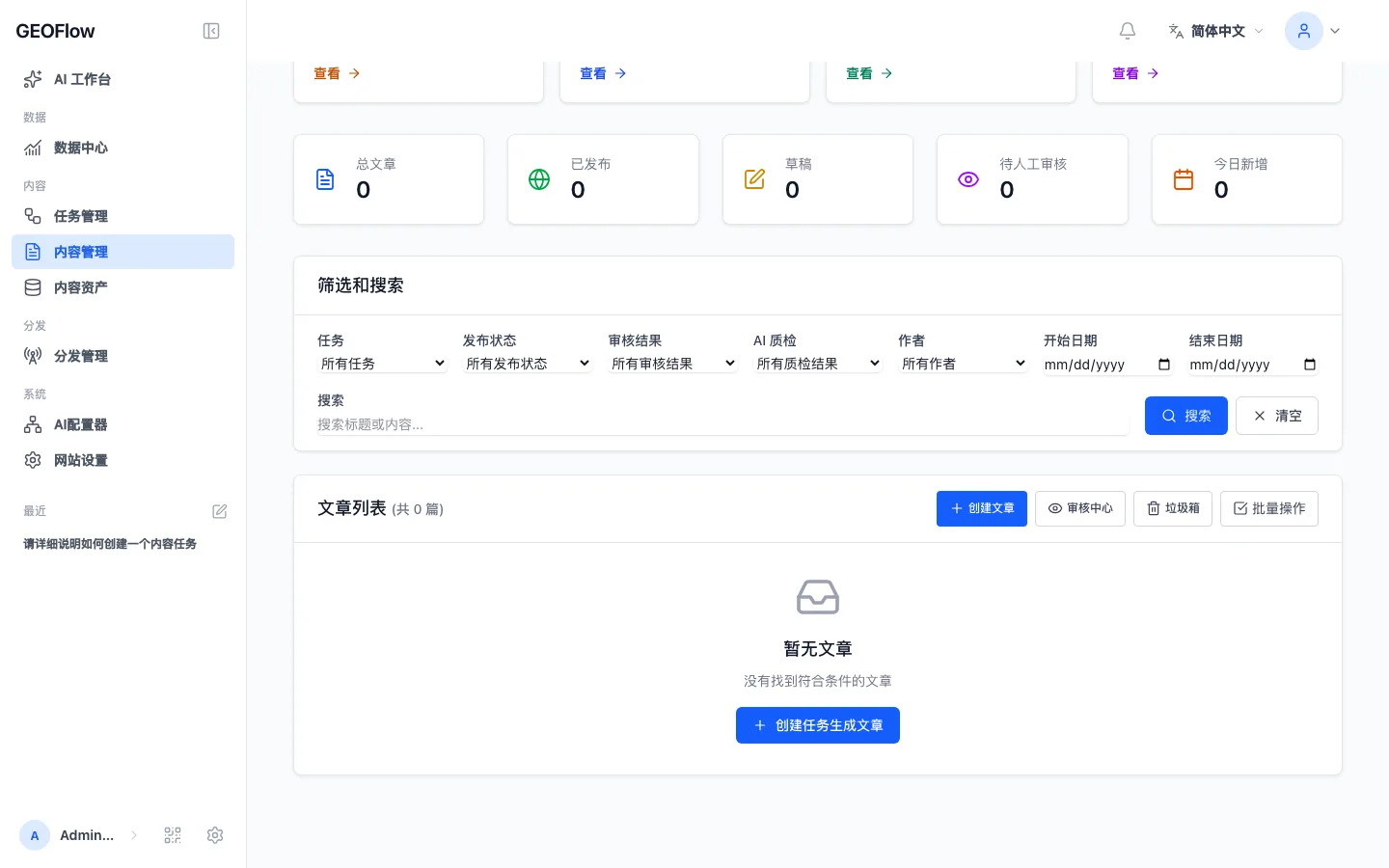Open settings gear at sidebar bottom
This screenshot has height=868, width=1389.
click(215, 835)
